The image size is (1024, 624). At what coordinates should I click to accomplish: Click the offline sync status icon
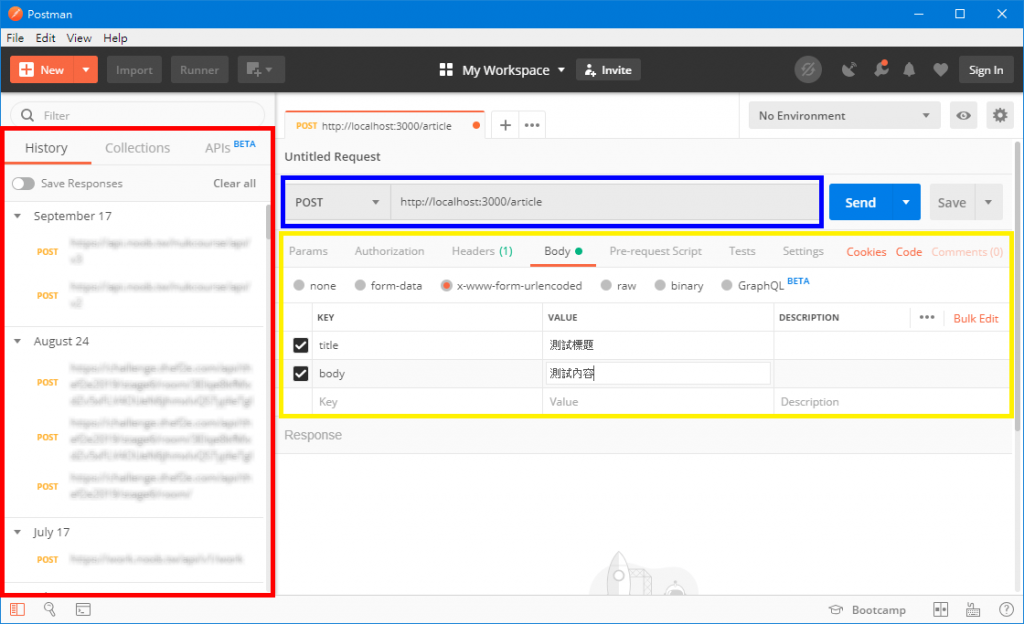pos(808,70)
